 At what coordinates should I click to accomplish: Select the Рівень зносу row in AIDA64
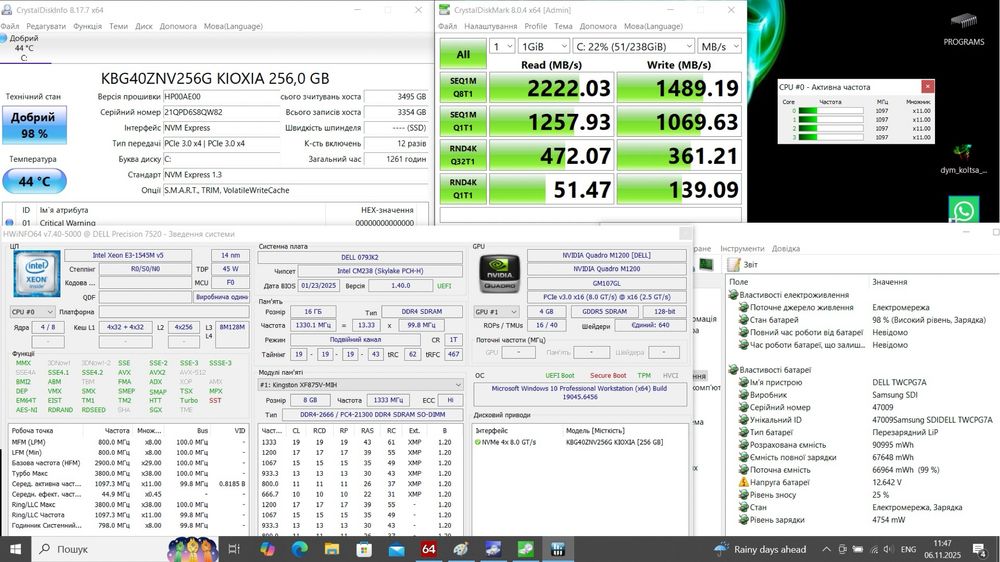click(861, 495)
